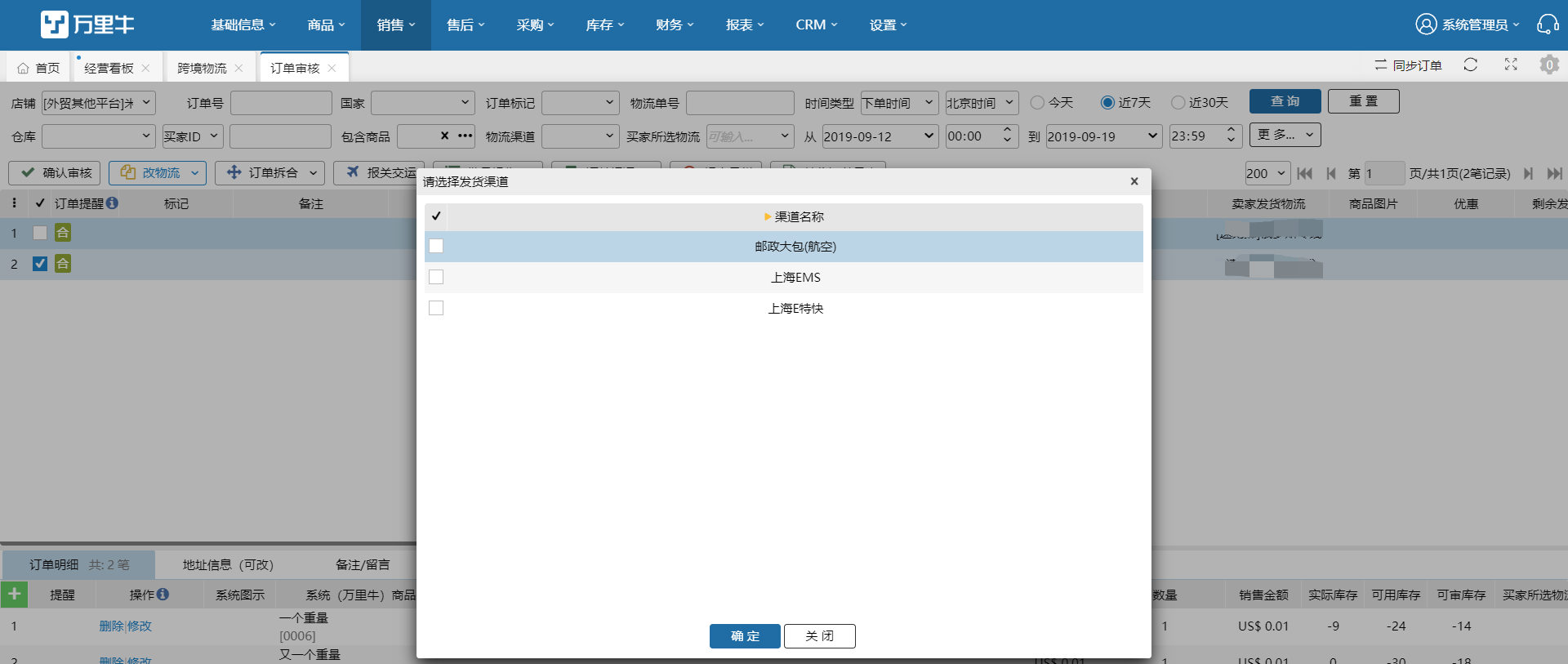This screenshot has height=664, width=1568.
Task: Close the 跨境物流 tab
Action: (238, 68)
